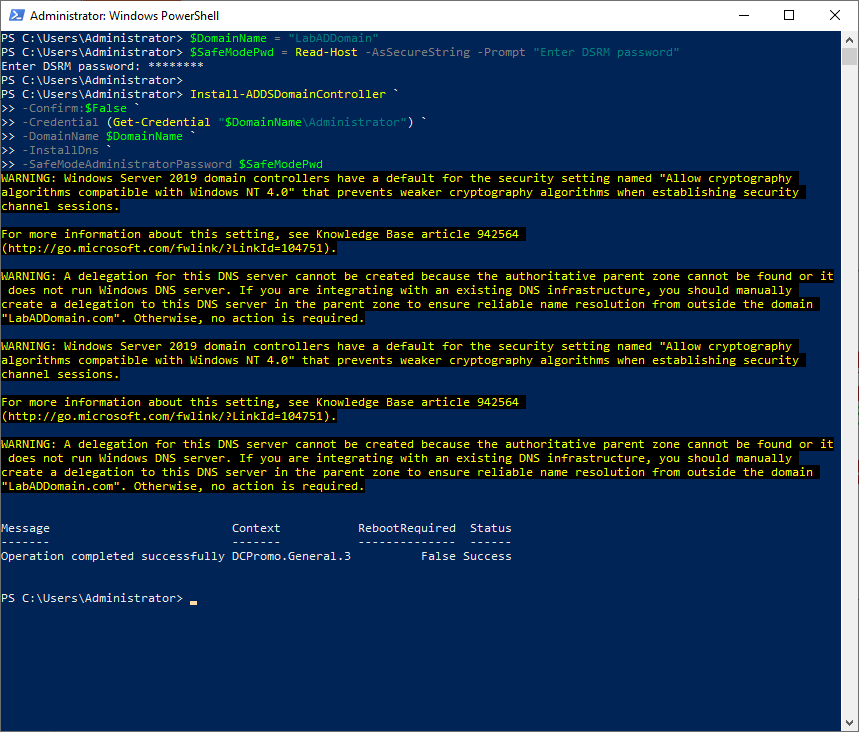This screenshot has width=859, height=732.
Task: Click the first go.microsoft.com fwlink URL
Action: point(168,248)
